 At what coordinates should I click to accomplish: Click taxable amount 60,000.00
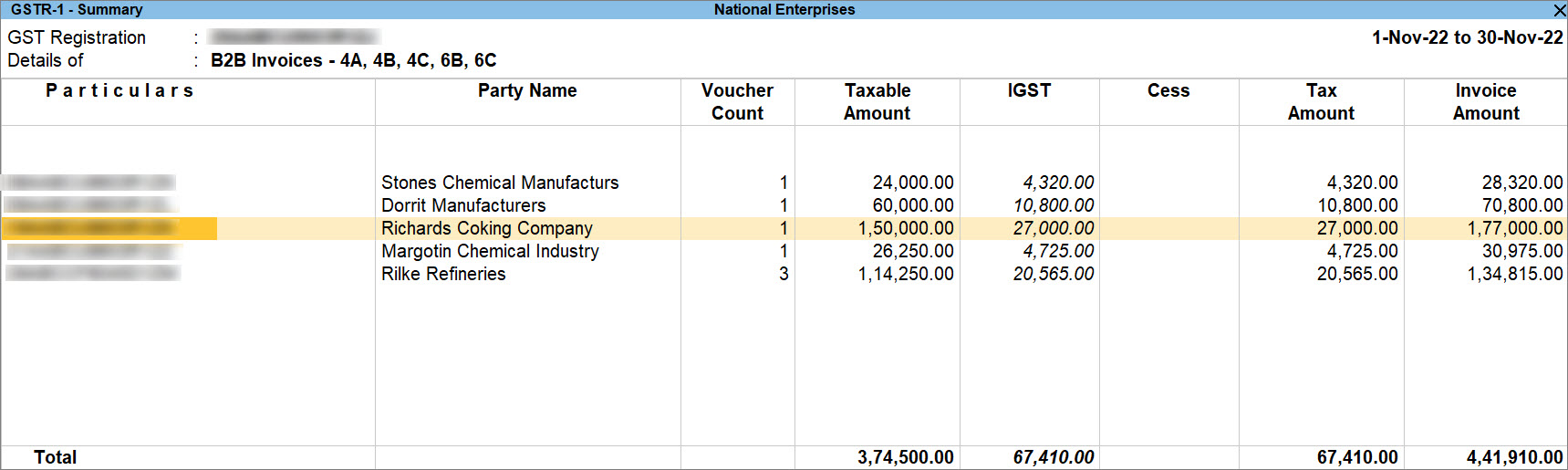pyautogui.click(x=913, y=205)
